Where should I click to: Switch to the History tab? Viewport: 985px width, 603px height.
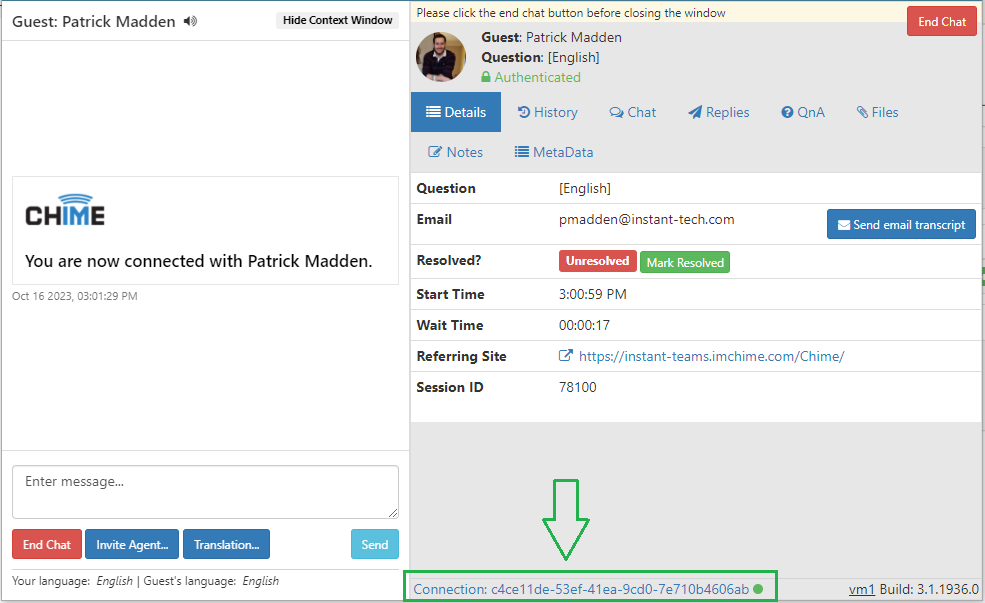[x=548, y=112]
